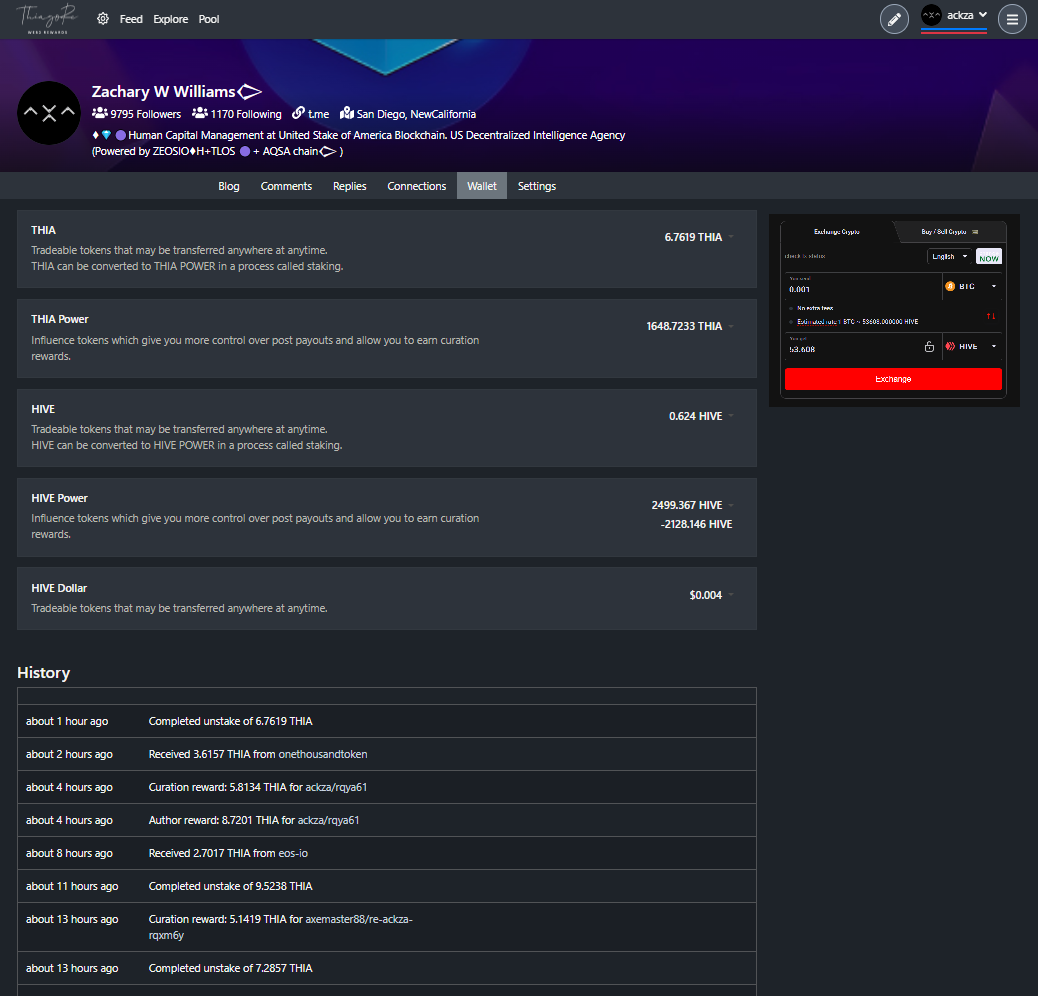Open the eos-io account link
The image size is (1038, 996).
click(x=293, y=854)
